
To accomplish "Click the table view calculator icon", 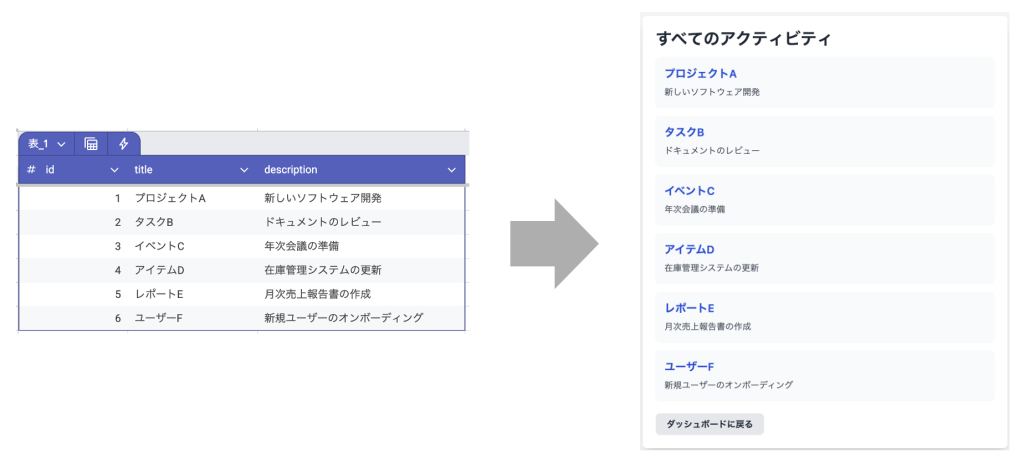I will pos(91,144).
